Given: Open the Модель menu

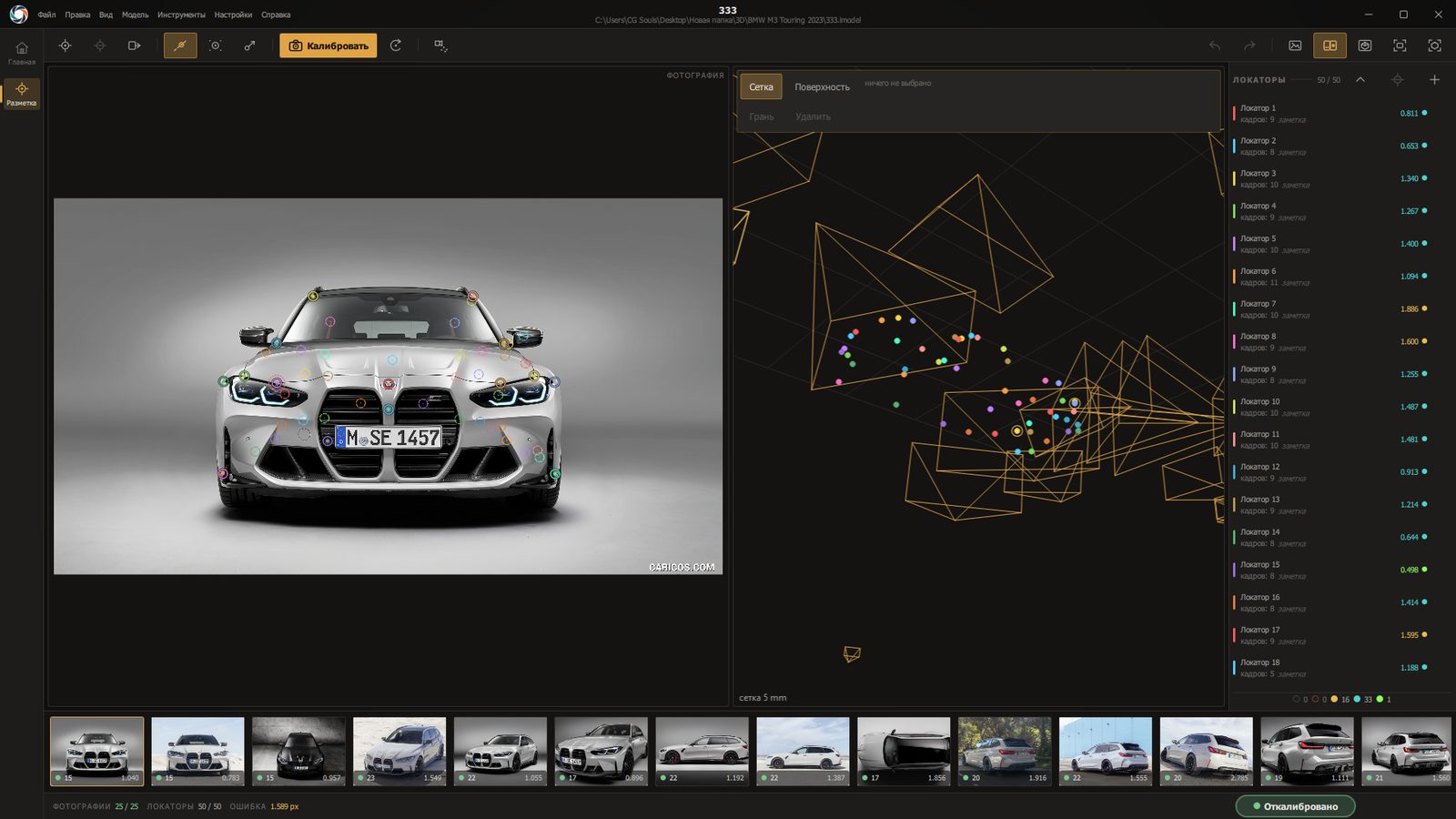Looking at the screenshot, I should [x=135, y=15].
